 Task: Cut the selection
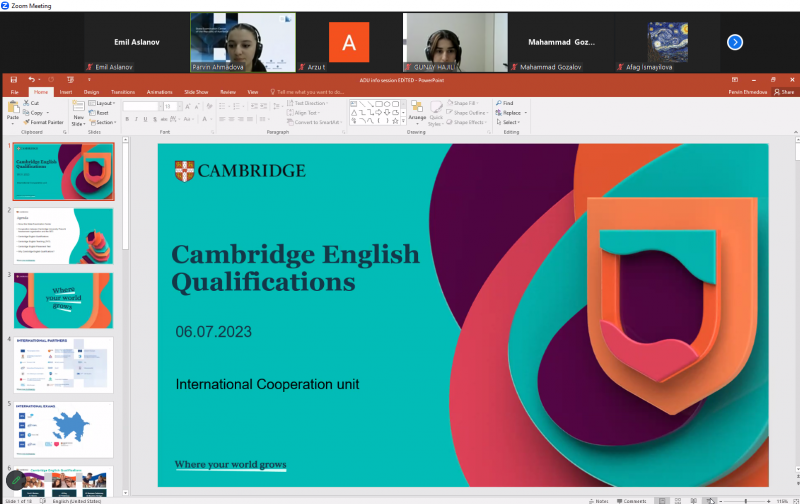pos(31,103)
